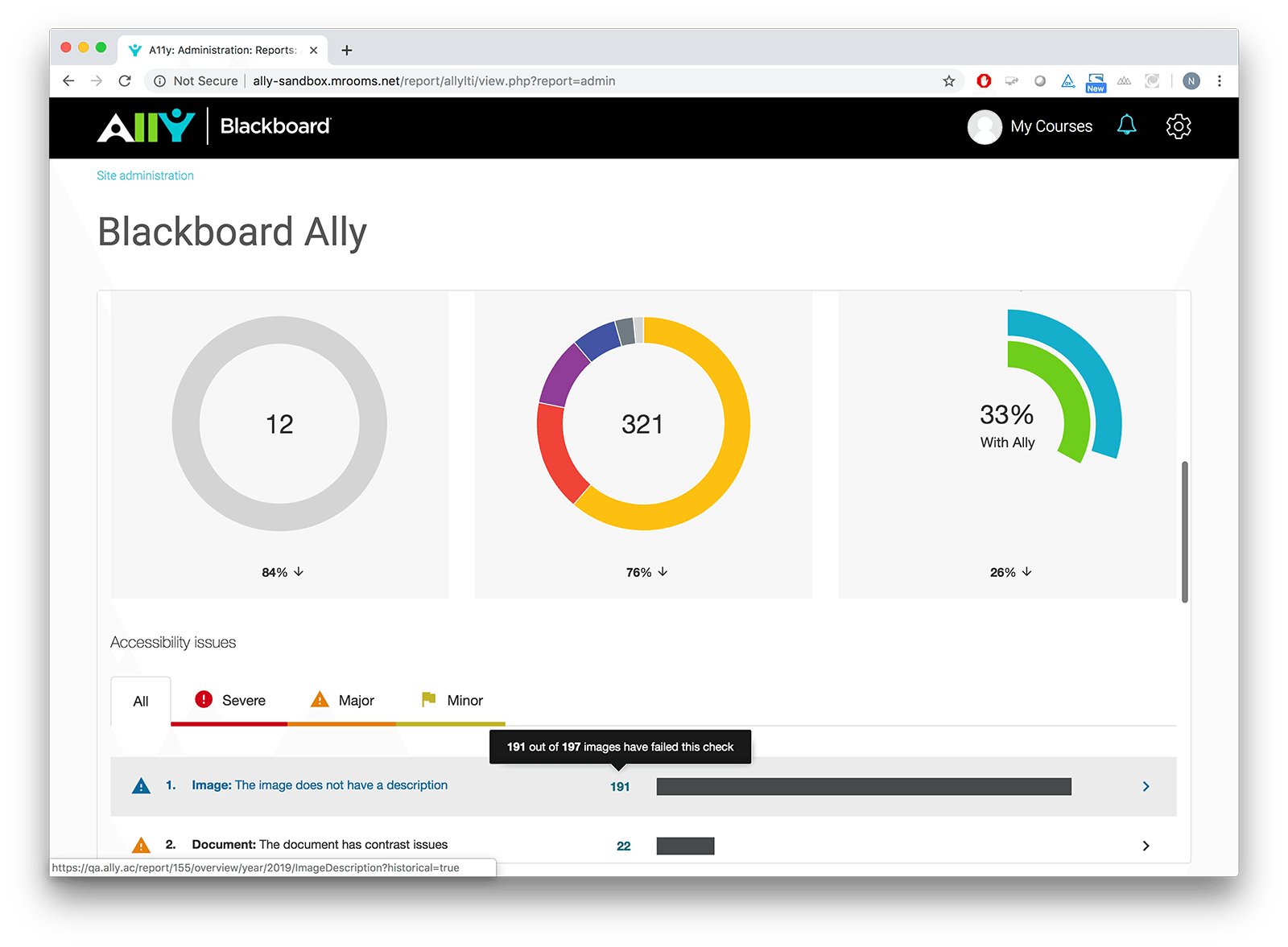Open the Chrome three-dot menu

click(x=1220, y=80)
